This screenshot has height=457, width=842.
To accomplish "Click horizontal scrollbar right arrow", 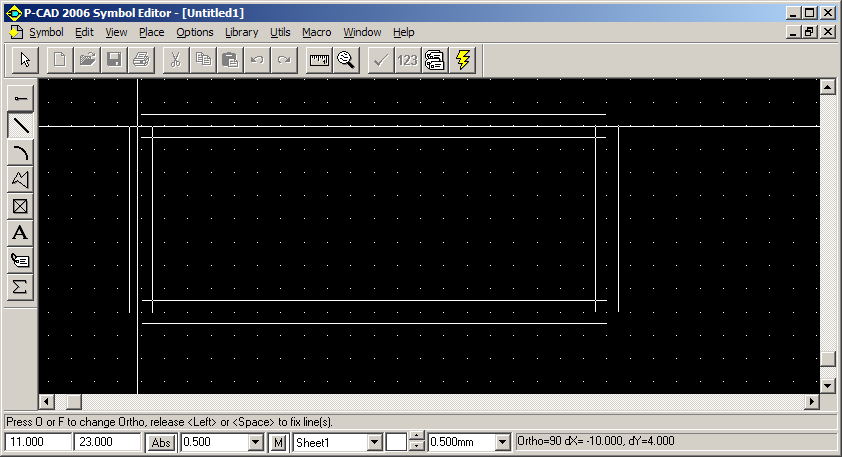I will click(x=812, y=401).
